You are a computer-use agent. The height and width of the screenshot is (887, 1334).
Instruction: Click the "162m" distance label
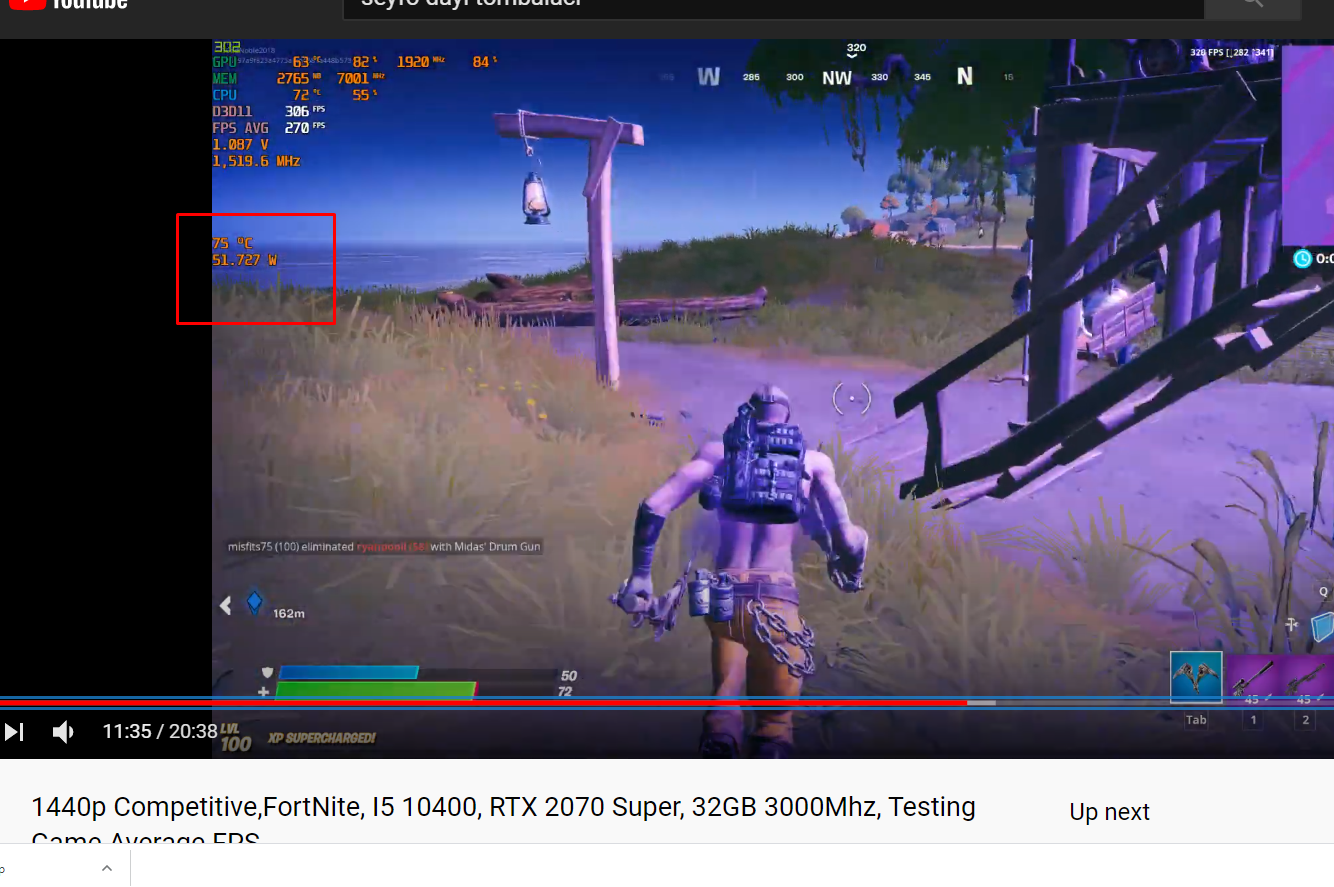(289, 613)
